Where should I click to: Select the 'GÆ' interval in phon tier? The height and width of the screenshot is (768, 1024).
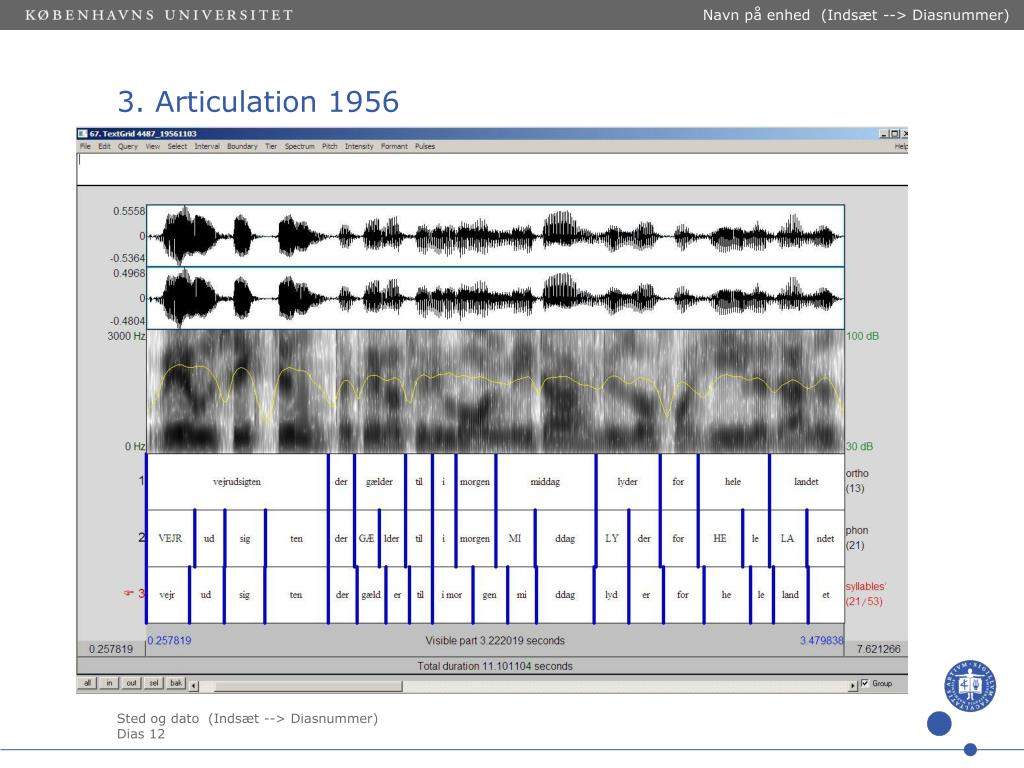pyautogui.click(x=366, y=539)
